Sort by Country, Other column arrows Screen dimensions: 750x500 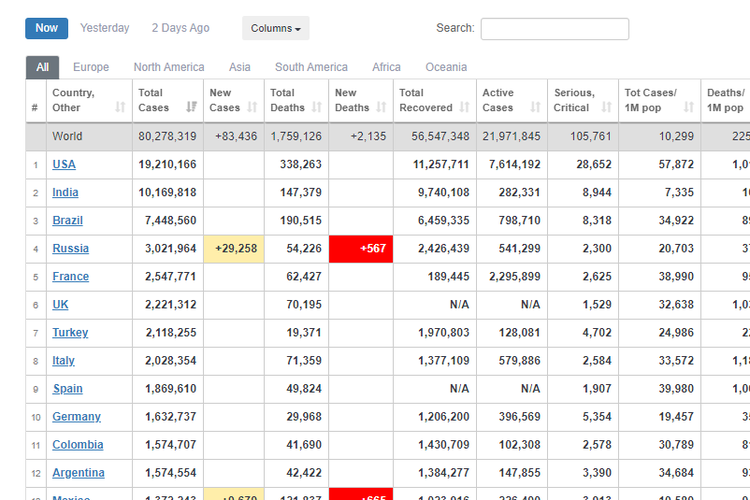point(120,107)
